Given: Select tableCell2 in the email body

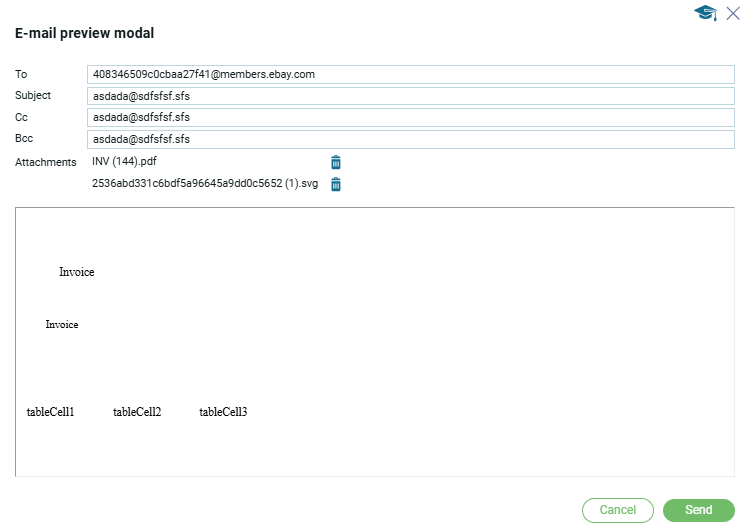Looking at the screenshot, I should (137, 412).
